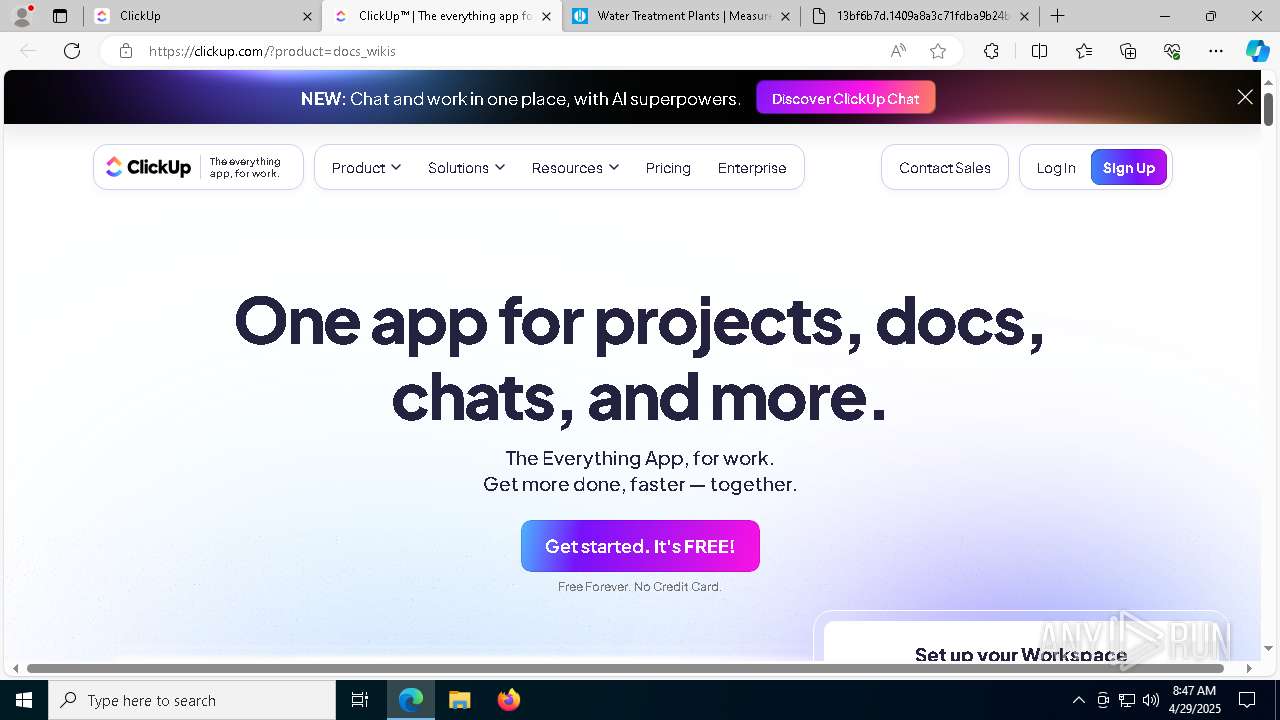The image size is (1280, 720).
Task: Click the Sign Up button
Action: (1129, 168)
